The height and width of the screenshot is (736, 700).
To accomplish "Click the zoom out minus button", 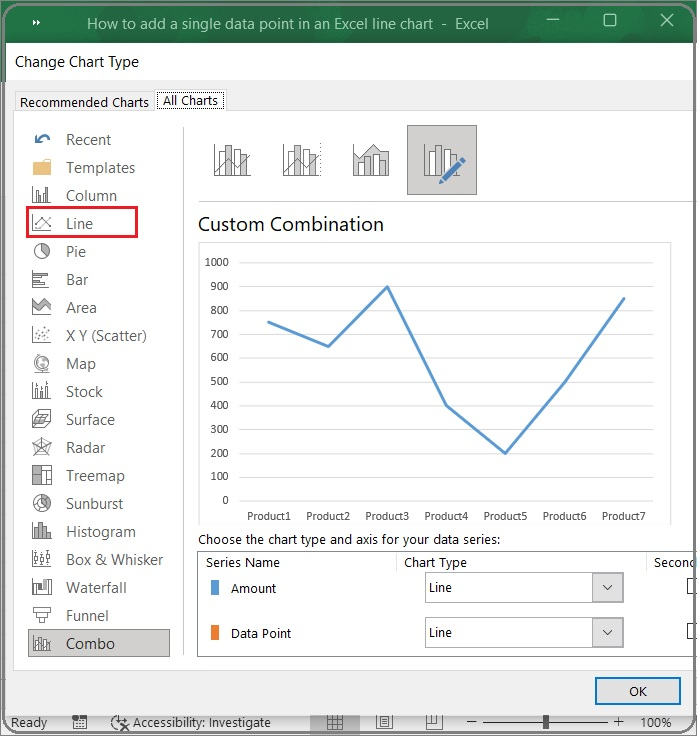I will point(472,722).
